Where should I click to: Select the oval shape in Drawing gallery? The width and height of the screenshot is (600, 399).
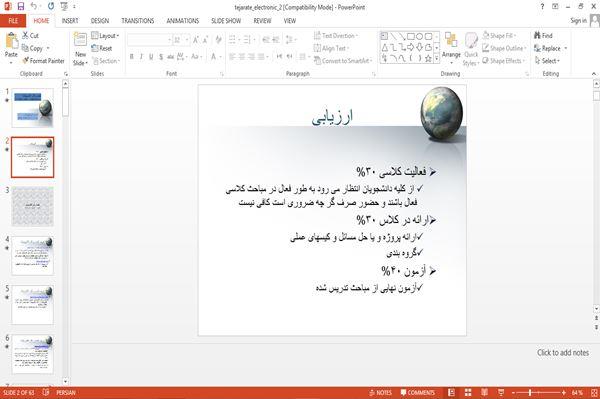419,37
